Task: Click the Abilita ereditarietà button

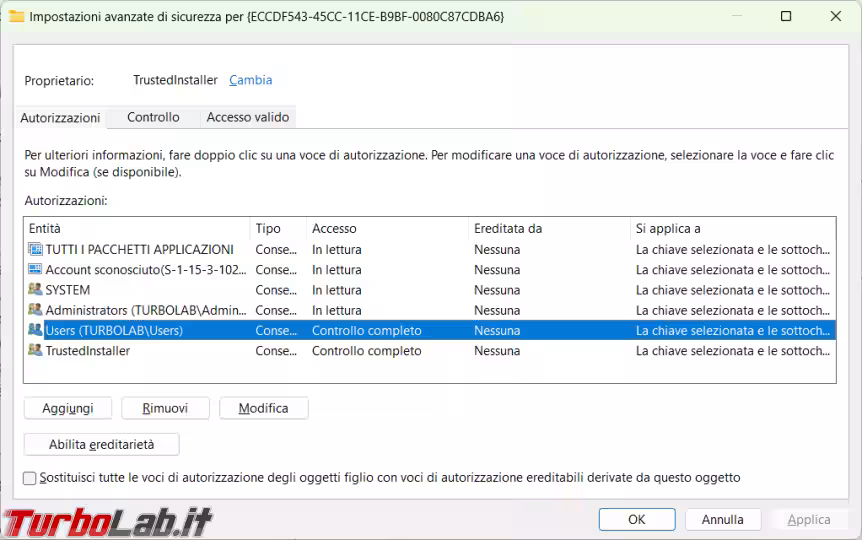Action: point(101,444)
